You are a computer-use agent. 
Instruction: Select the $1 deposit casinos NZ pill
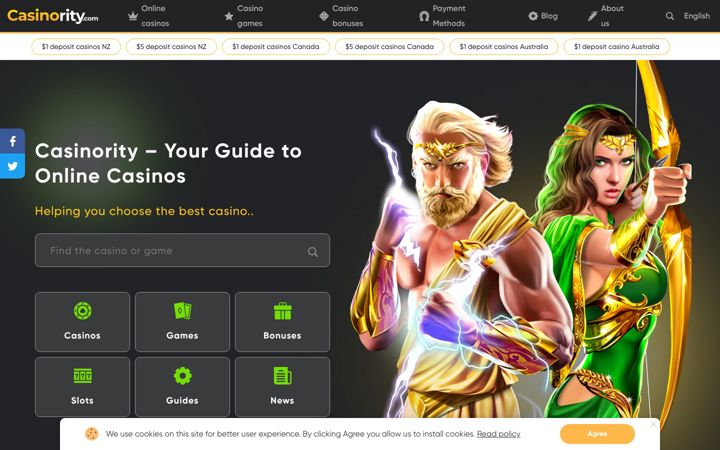coord(76,46)
